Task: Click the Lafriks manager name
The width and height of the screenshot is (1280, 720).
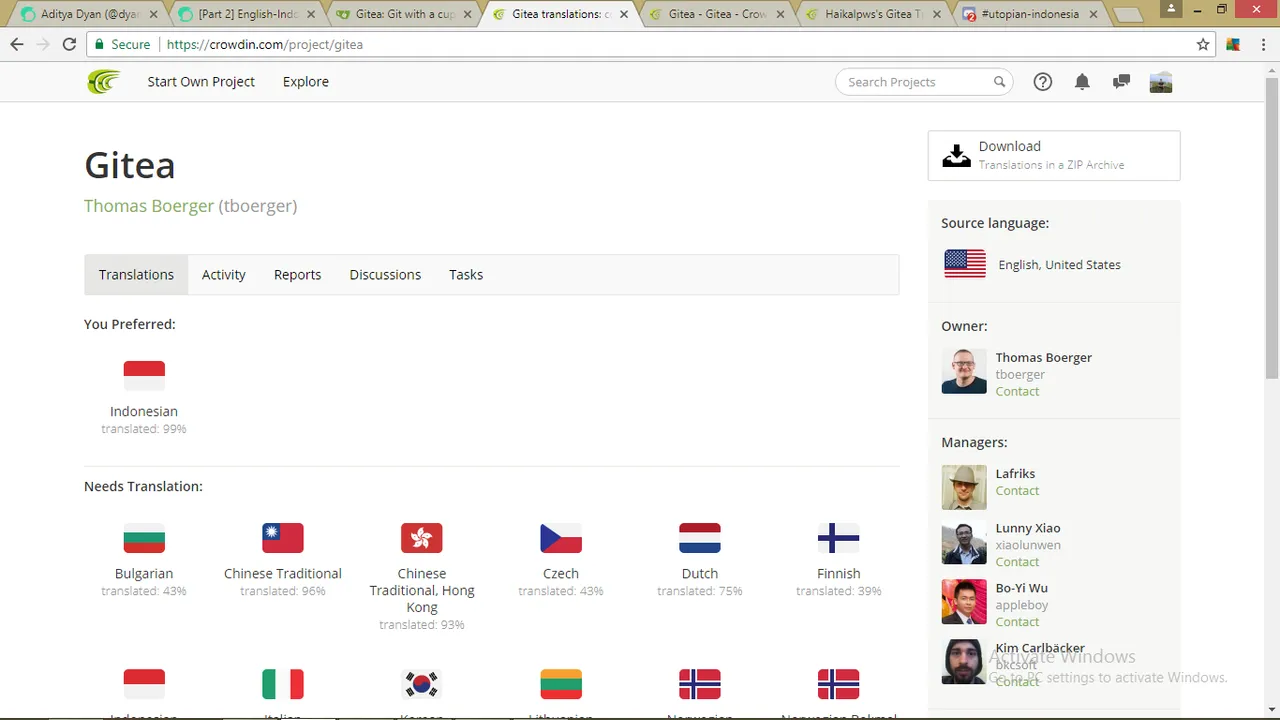Action: coord(1015,473)
